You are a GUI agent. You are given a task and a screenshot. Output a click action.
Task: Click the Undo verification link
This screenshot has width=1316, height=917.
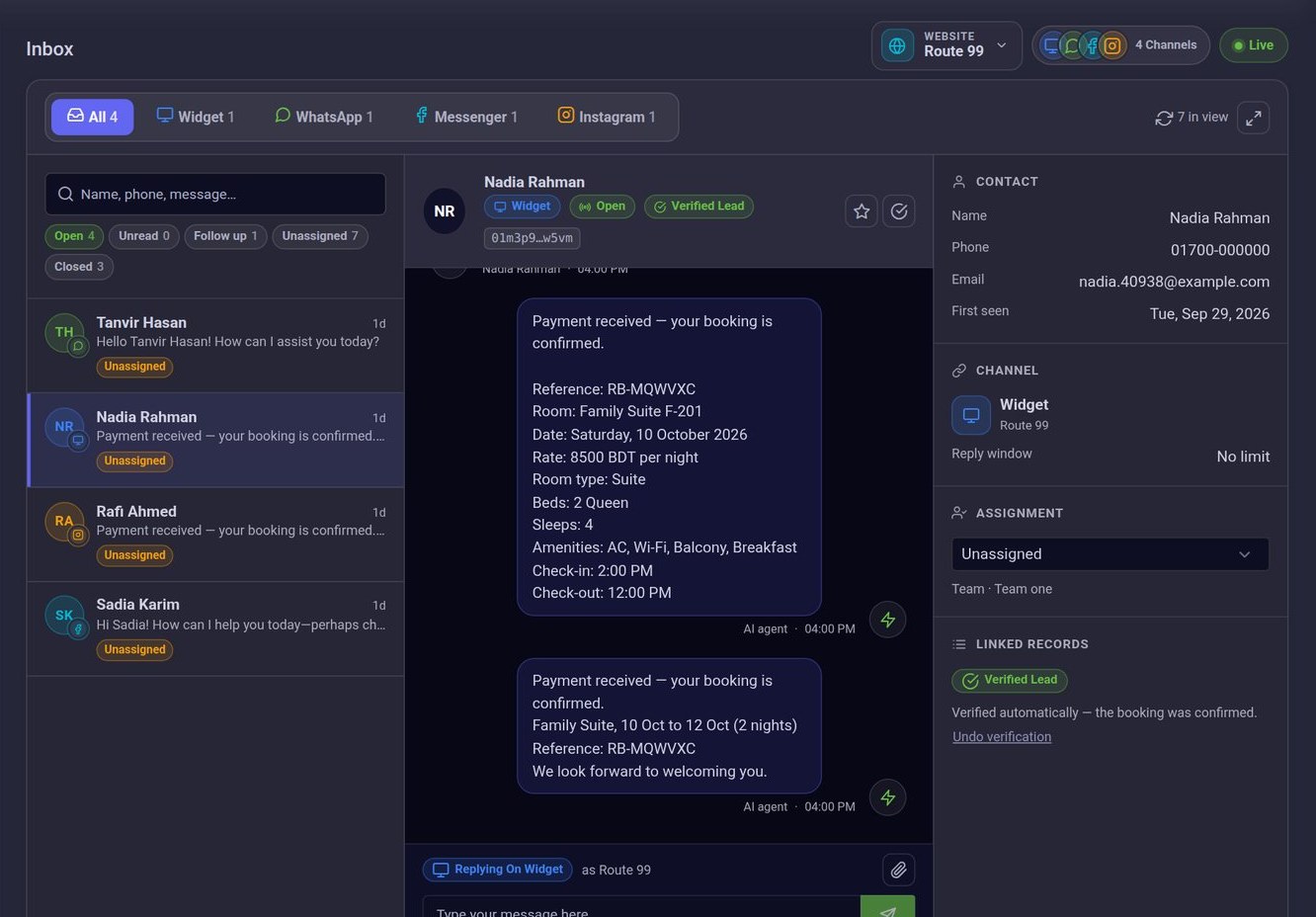[x=1002, y=737]
